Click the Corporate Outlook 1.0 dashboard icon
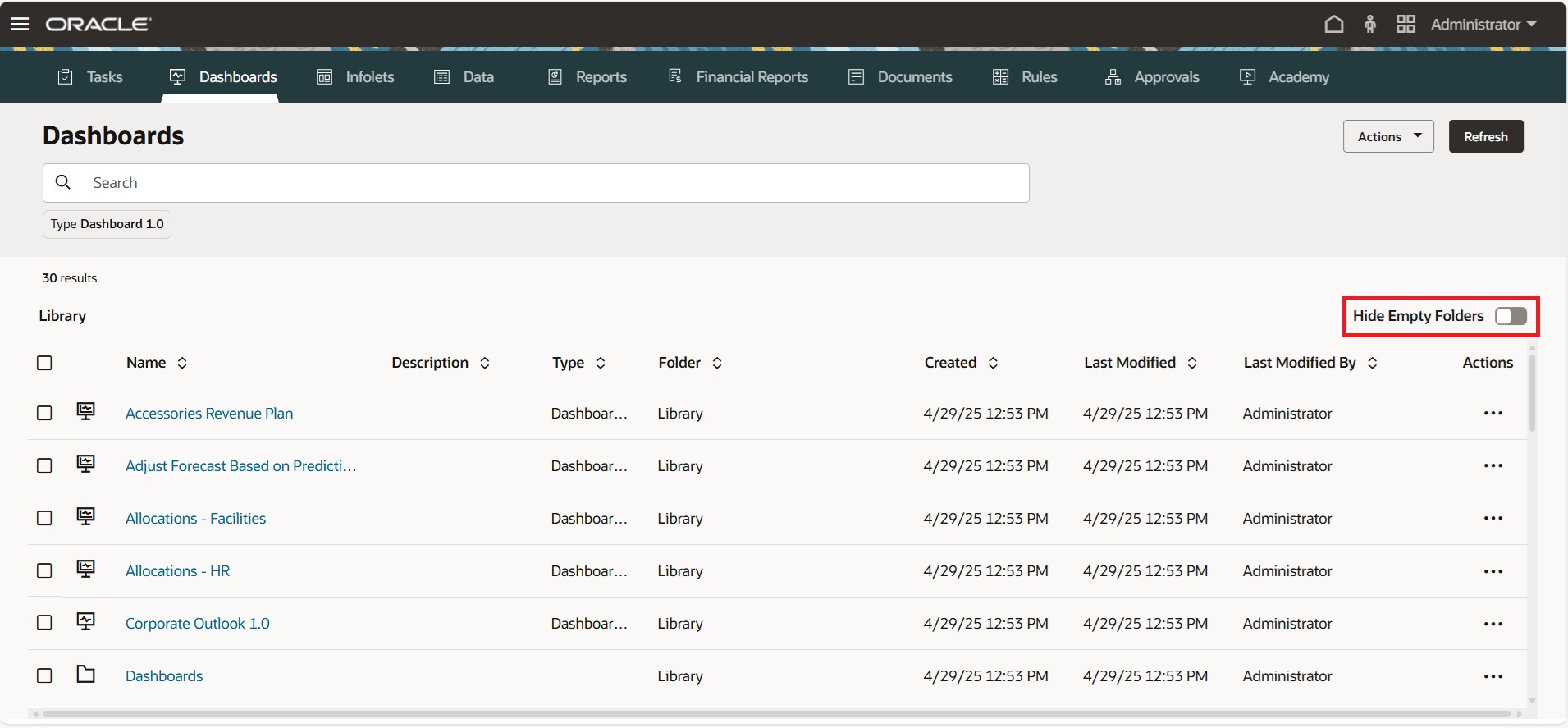Viewport: 1568px width, 728px height. (85, 620)
